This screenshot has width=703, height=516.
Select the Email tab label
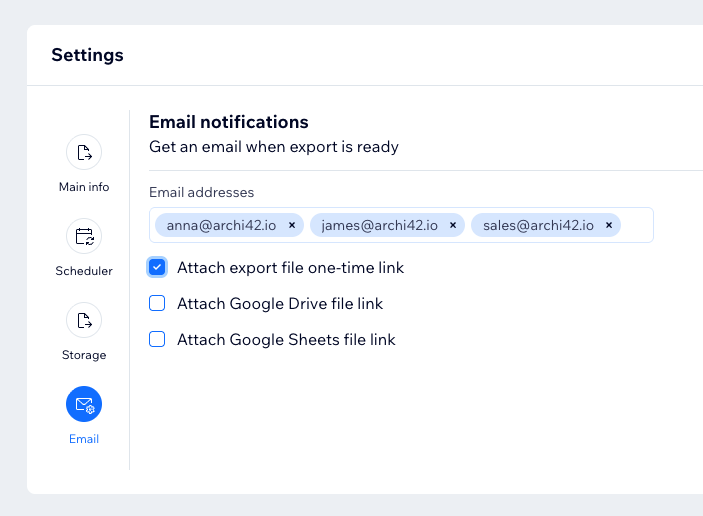click(84, 439)
